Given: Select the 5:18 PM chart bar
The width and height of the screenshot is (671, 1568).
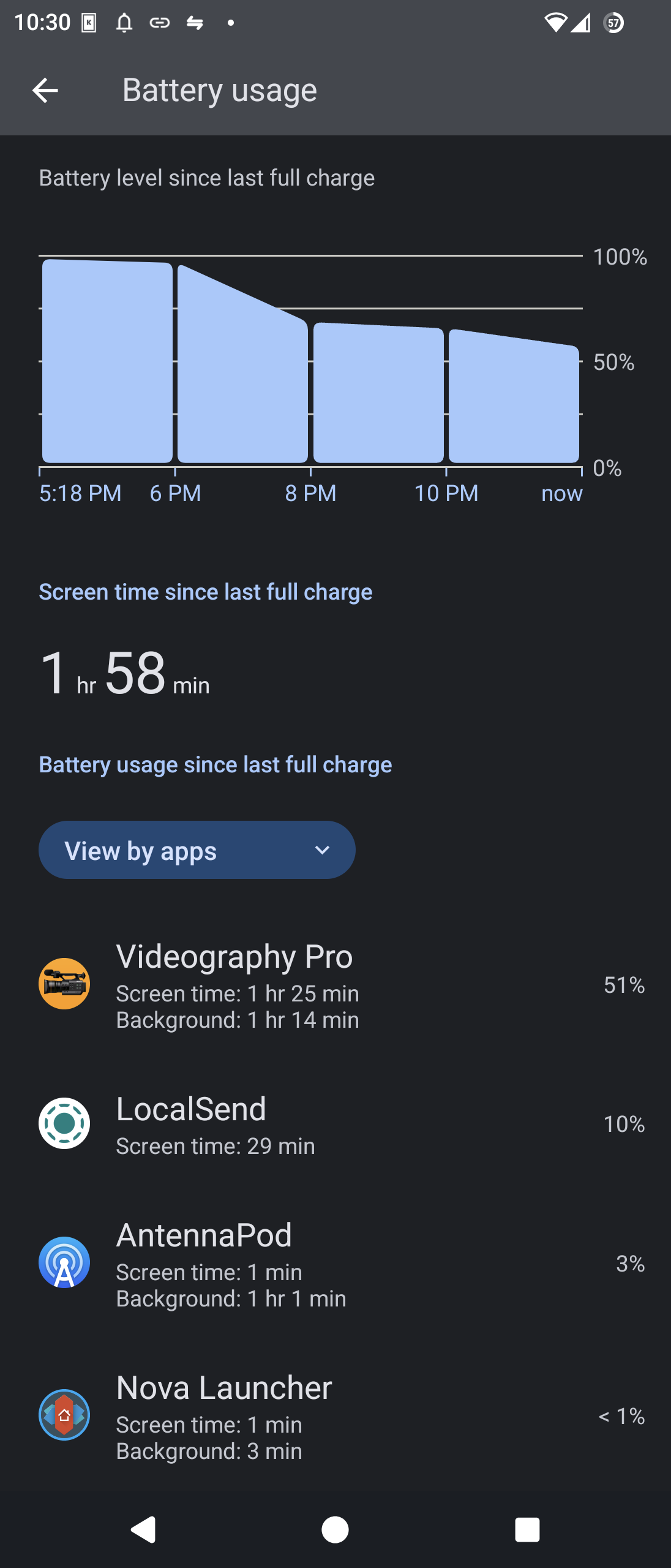Looking at the screenshot, I should pyautogui.click(x=107, y=361).
